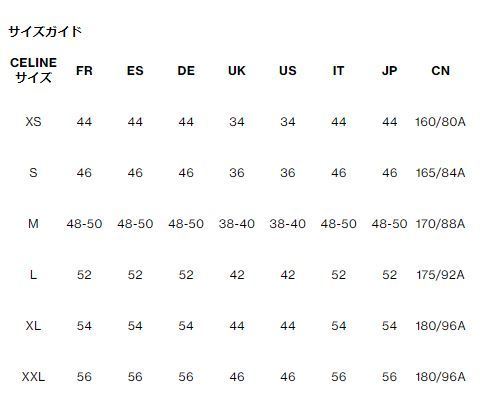Click the S size row label
497x416 pixels.
point(33,173)
